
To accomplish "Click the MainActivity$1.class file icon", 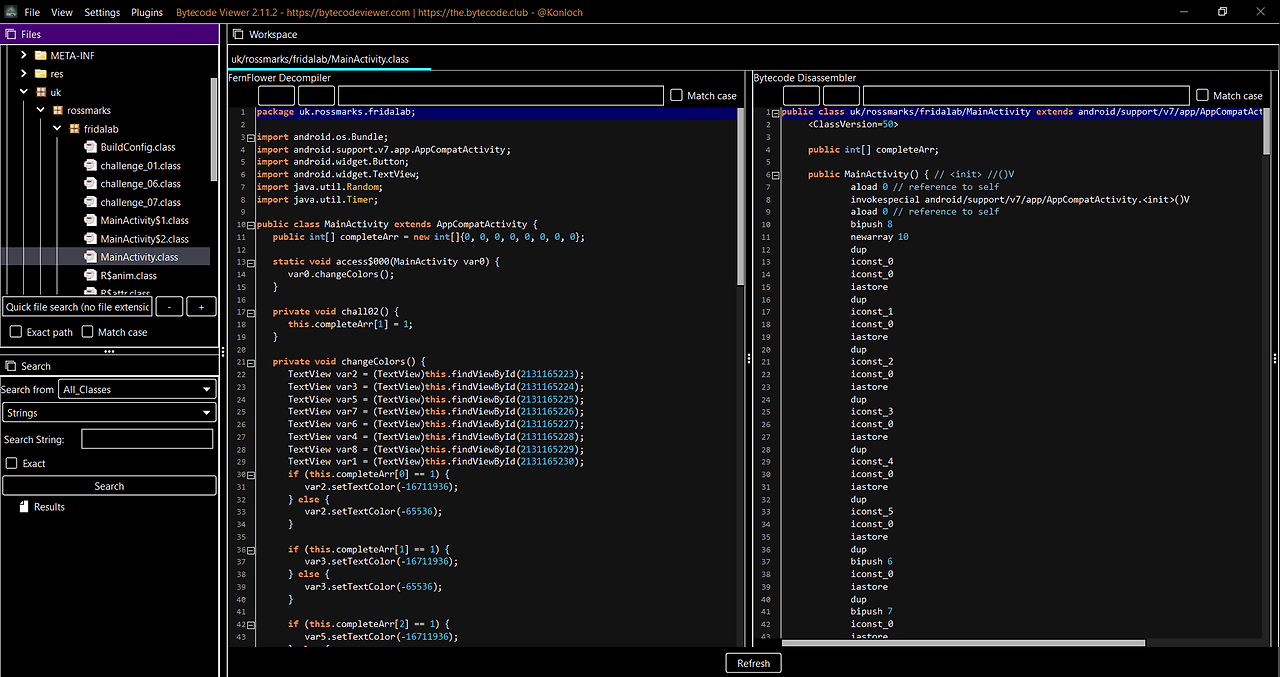I will coord(91,220).
